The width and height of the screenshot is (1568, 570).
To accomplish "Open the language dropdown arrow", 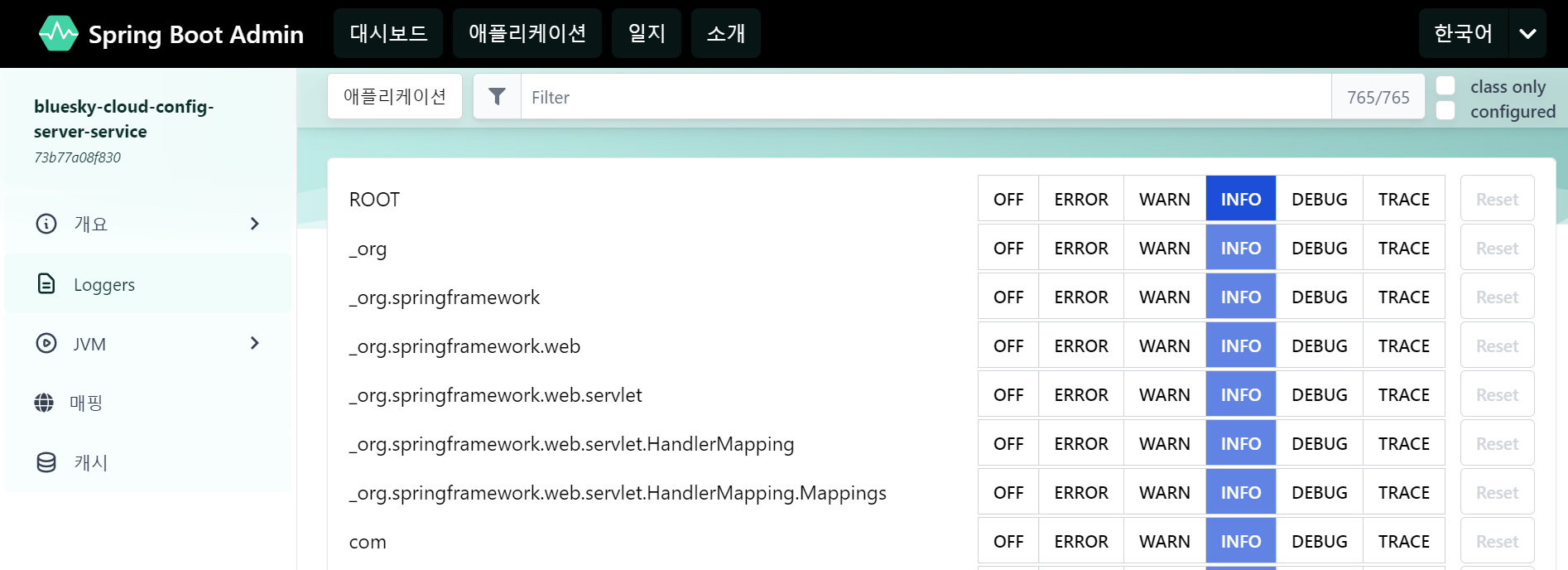I will 1527,33.
